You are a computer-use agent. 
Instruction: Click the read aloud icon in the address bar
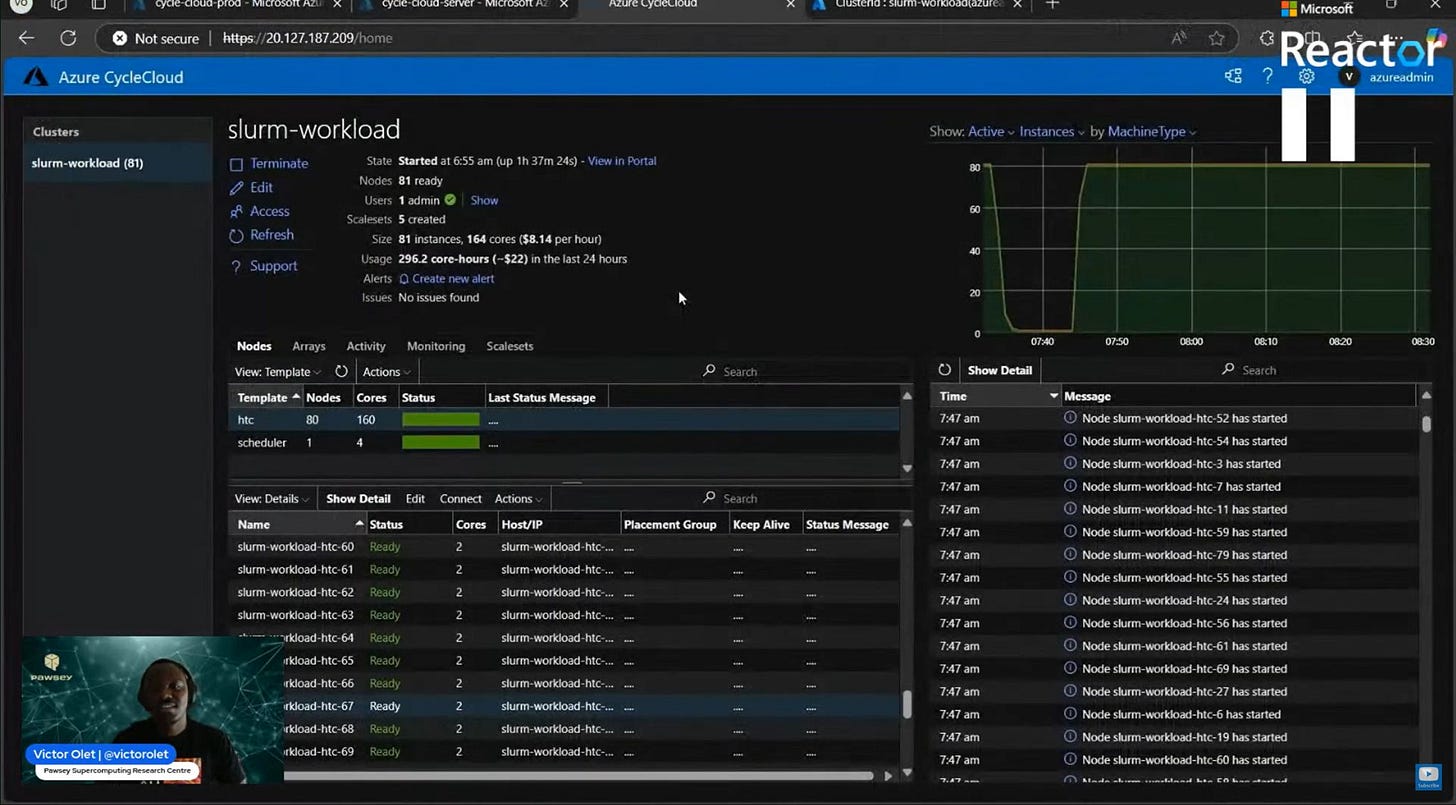tap(1179, 38)
